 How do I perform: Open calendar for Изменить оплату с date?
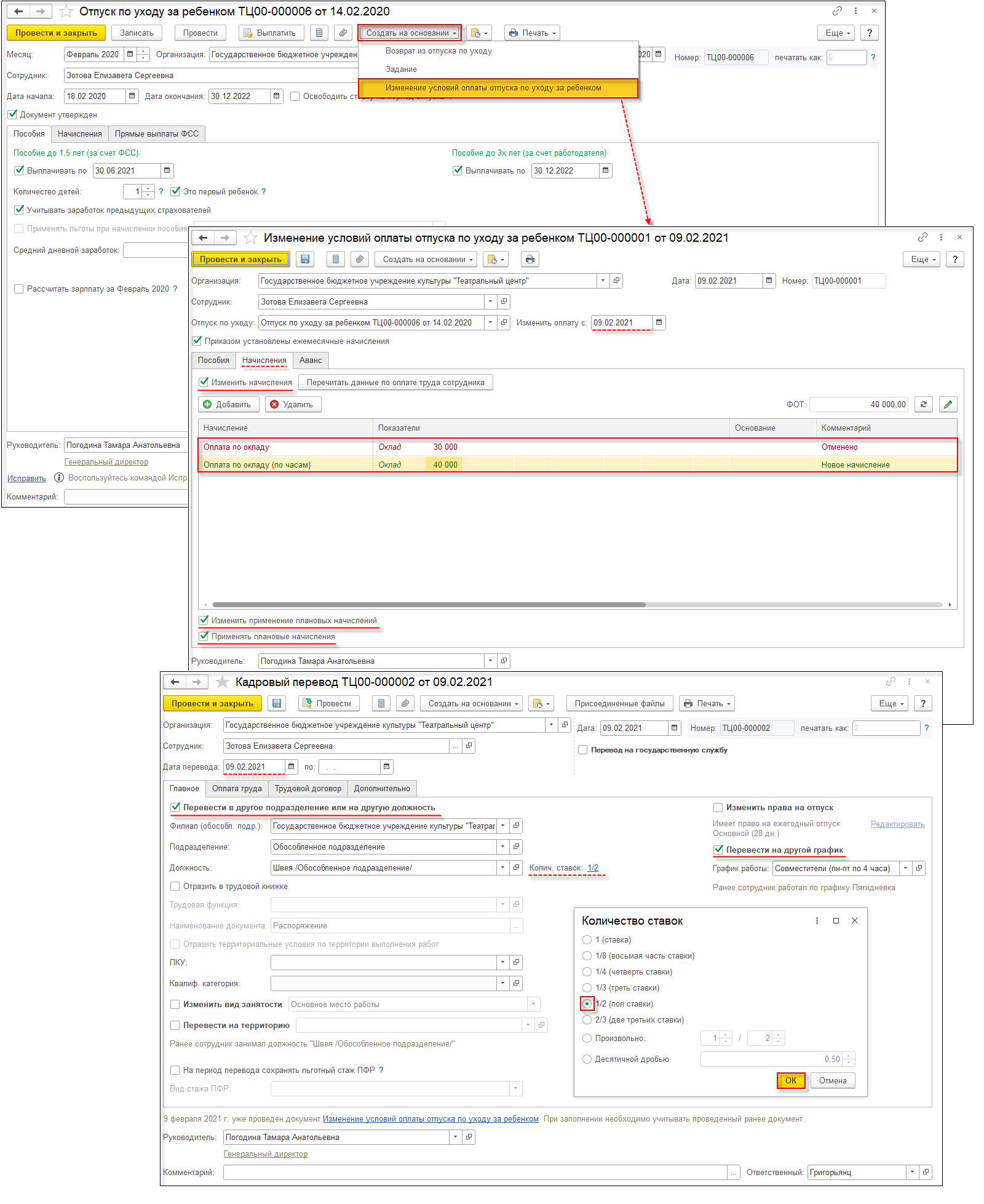[x=659, y=322]
